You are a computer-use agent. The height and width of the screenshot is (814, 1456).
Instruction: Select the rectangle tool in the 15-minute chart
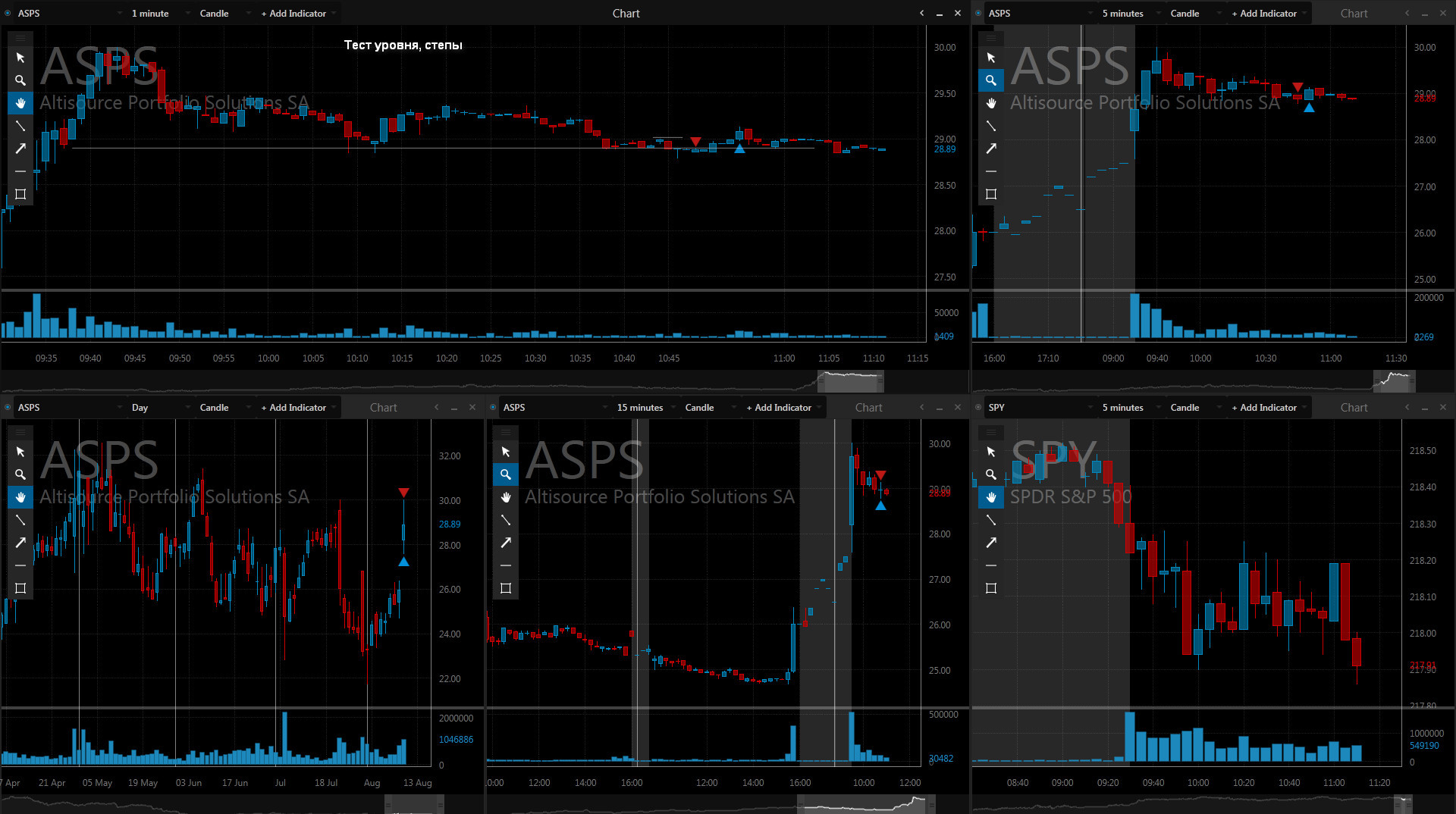tap(506, 588)
